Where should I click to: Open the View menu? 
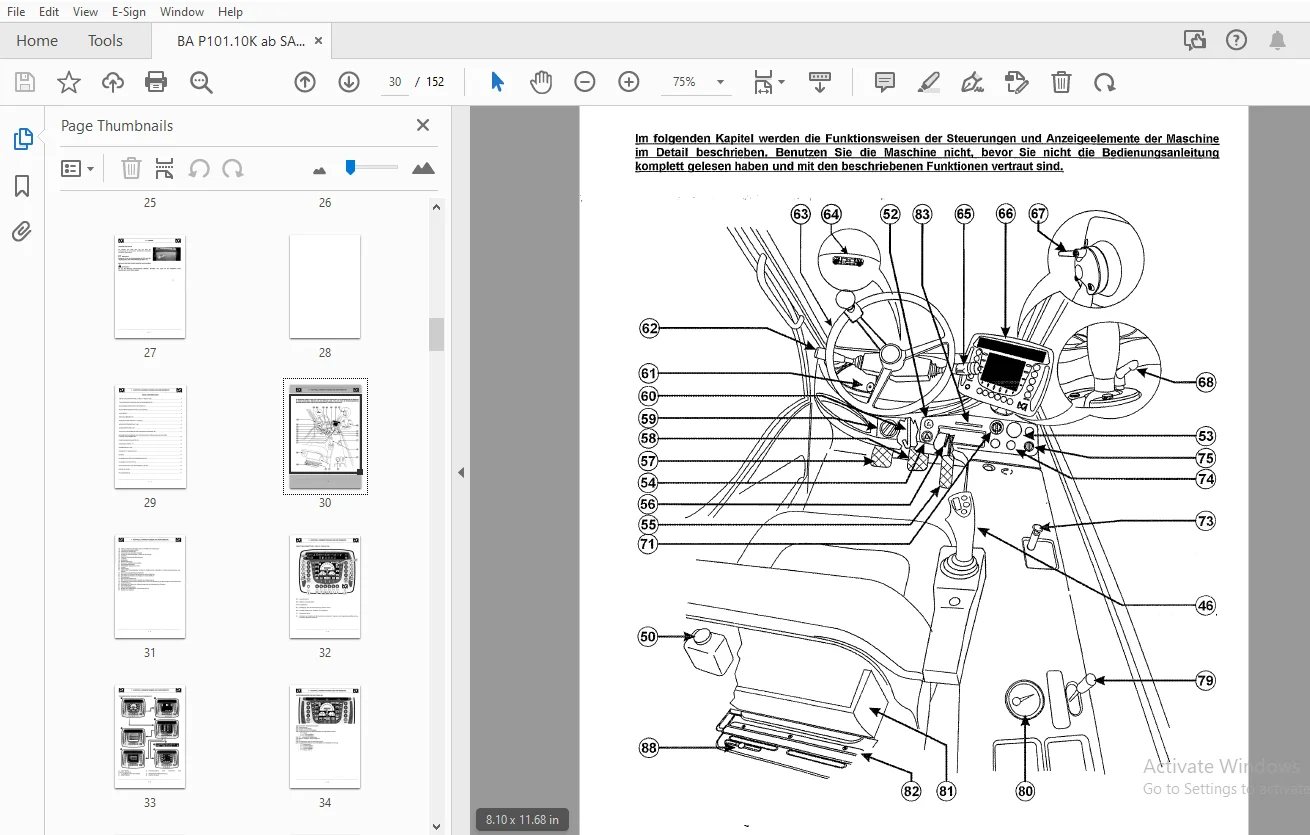[86, 12]
